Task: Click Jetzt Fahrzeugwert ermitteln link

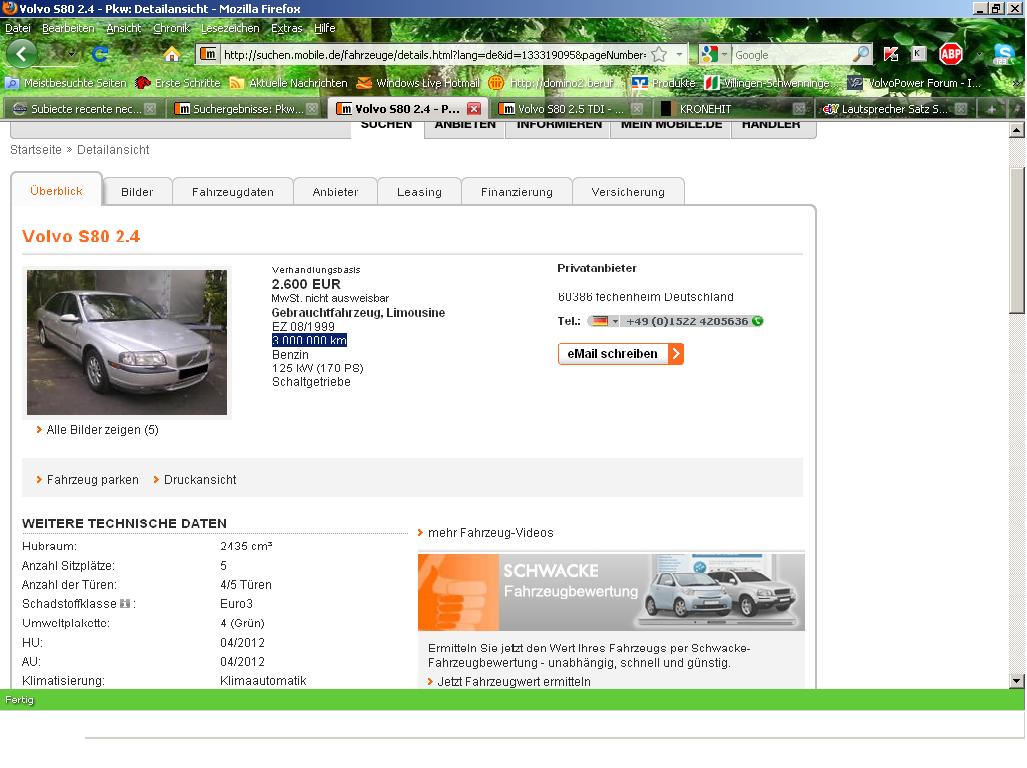Action: (514, 682)
